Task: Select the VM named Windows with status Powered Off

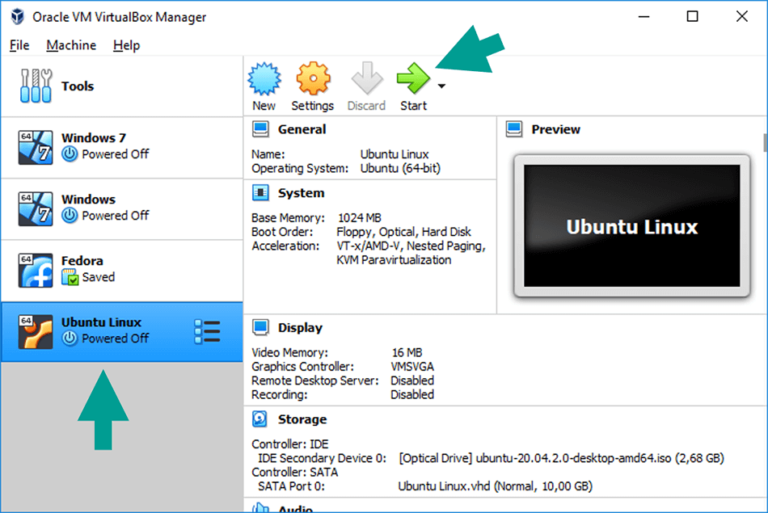Action: pyautogui.click(x=122, y=209)
